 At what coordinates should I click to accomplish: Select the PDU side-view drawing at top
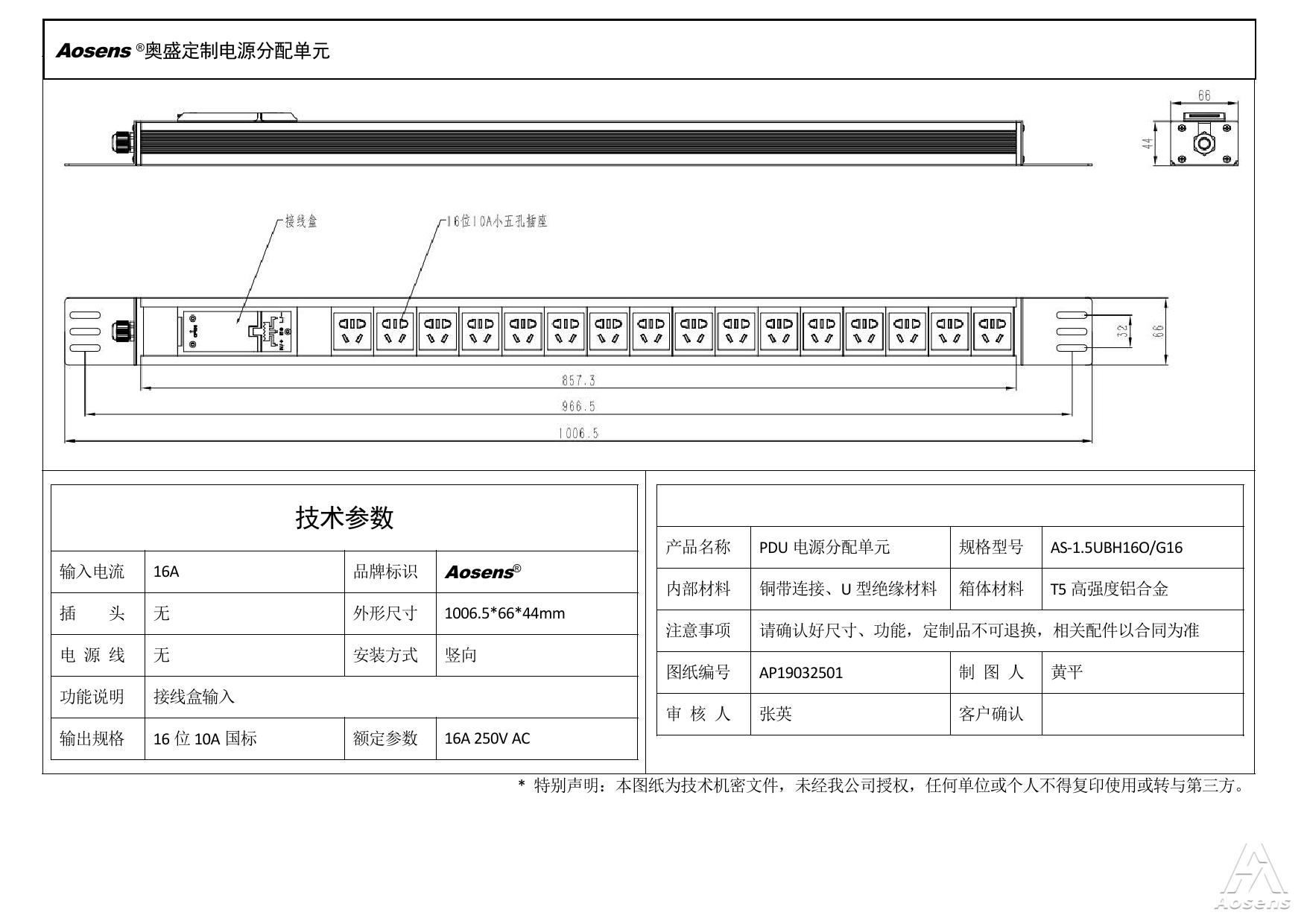[577, 142]
